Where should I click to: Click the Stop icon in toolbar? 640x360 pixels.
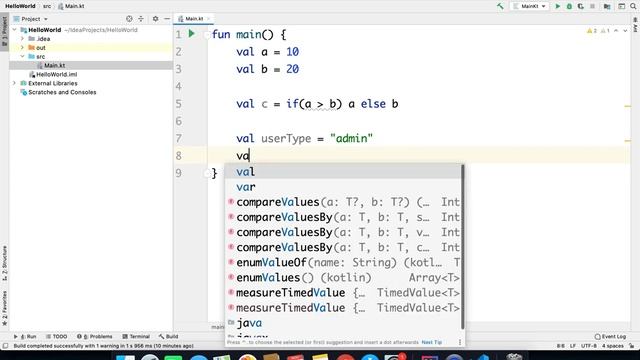tap(592, 6)
